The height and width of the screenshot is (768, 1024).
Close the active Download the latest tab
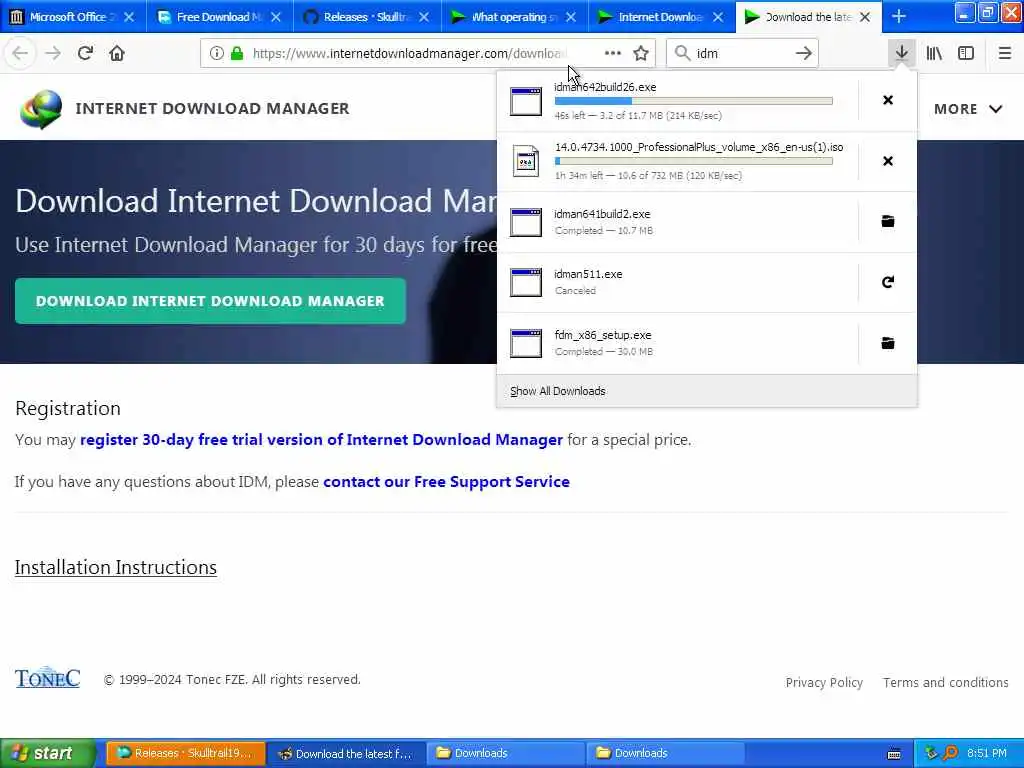coord(865,17)
